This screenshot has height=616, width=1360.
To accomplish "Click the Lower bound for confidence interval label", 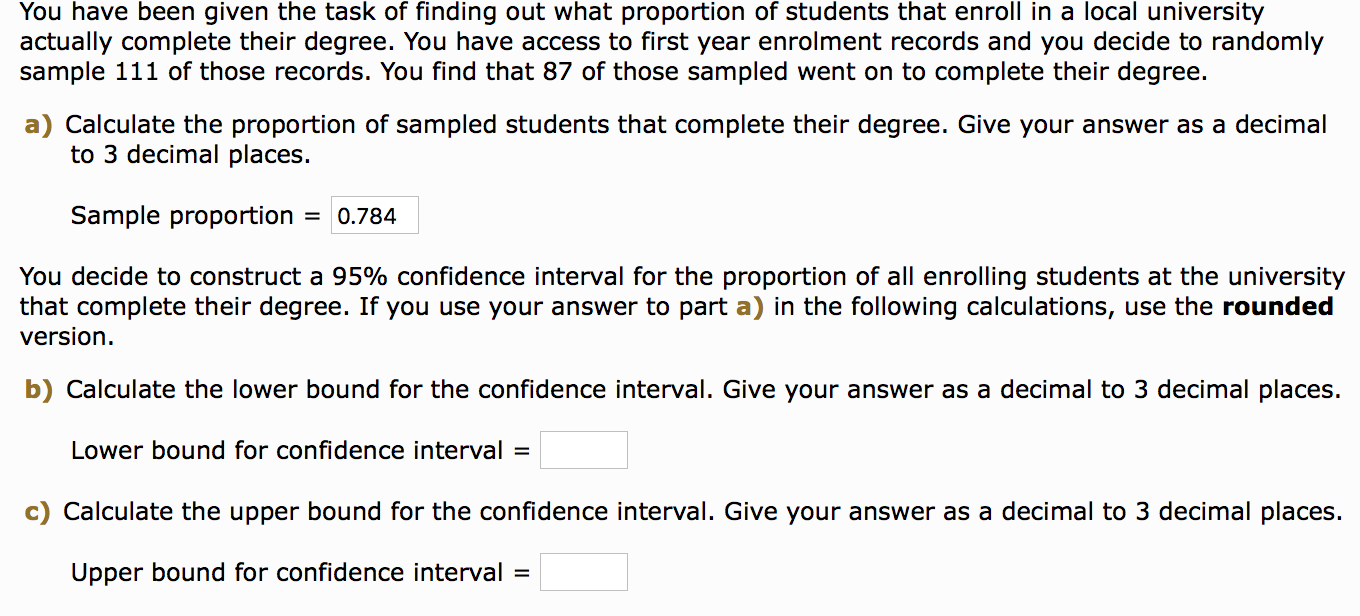I will coord(286,450).
